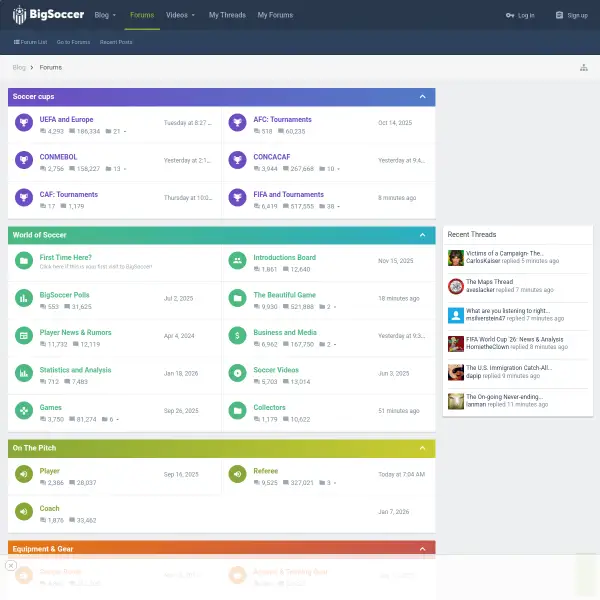Collapse the Soccer cups category
Viewport: 600px width, 600px height.
[x=422, y=97]
